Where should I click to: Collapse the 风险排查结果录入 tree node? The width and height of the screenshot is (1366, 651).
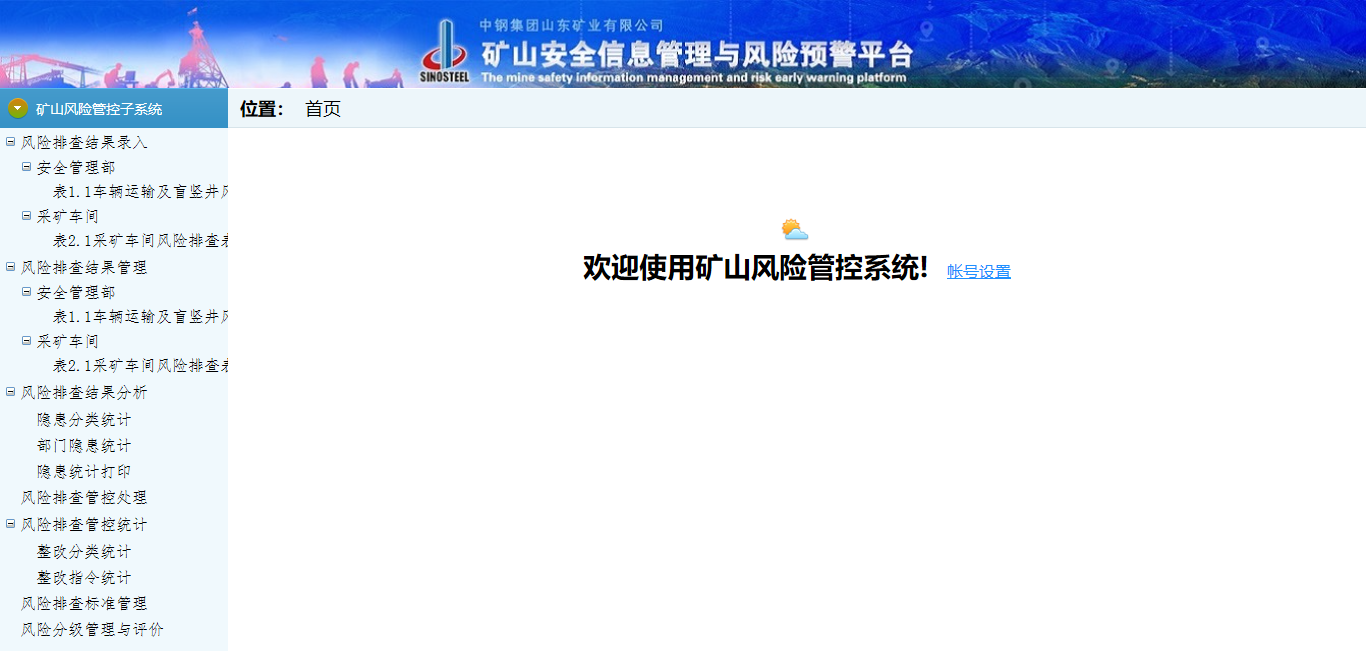[11, 142]
